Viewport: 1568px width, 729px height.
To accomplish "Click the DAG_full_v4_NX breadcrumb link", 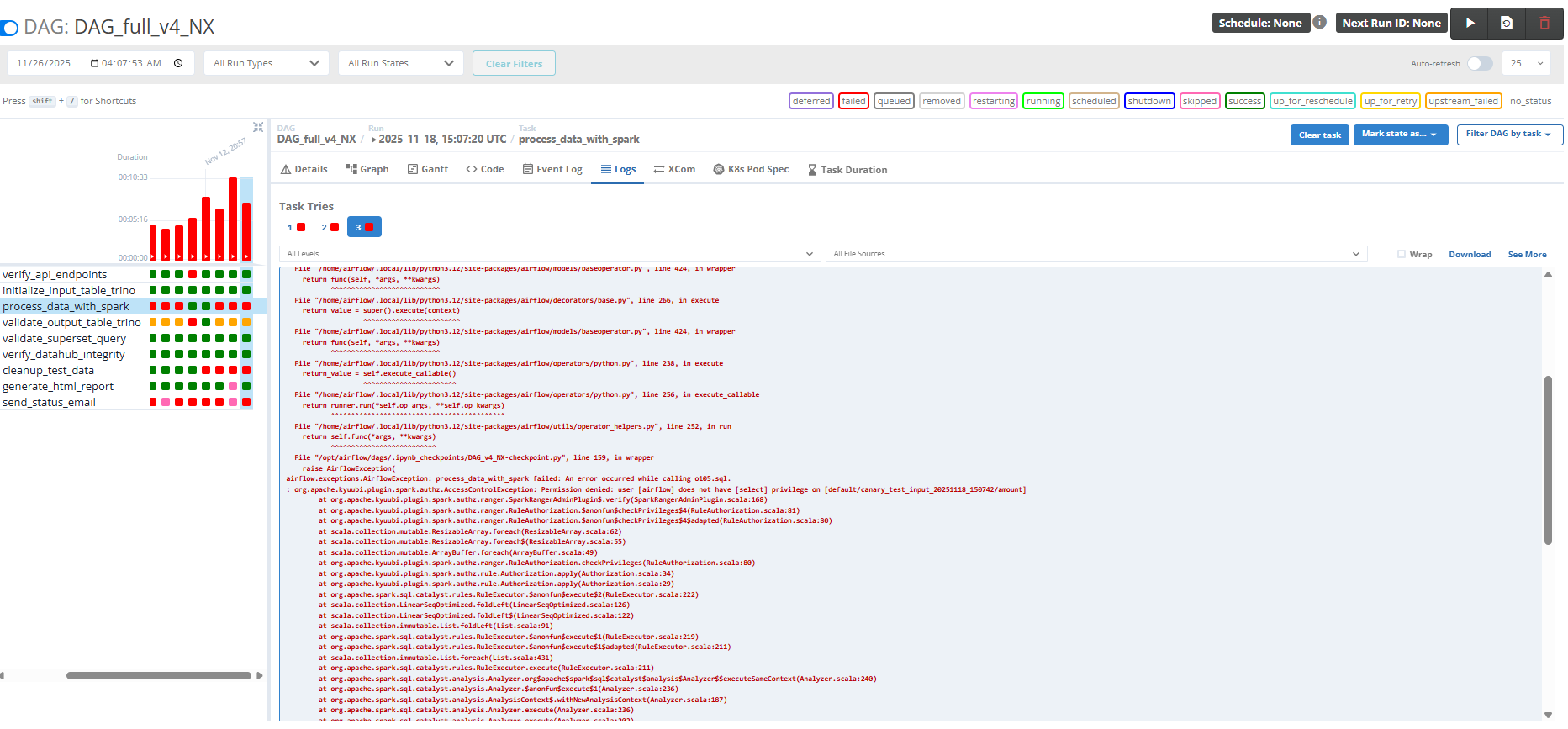I will pyautogui.click(x=316, y=139).
